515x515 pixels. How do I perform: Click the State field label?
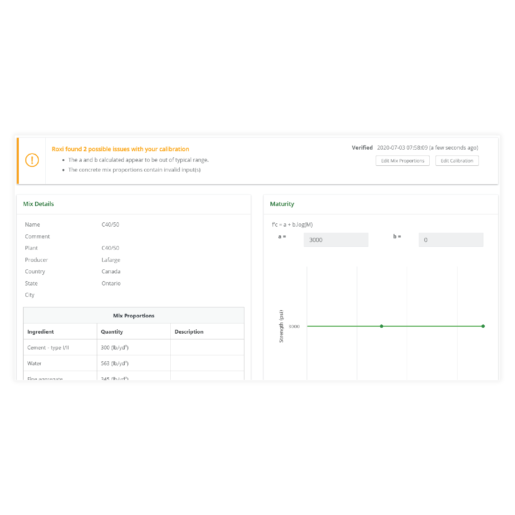click(x=31, y=283)
